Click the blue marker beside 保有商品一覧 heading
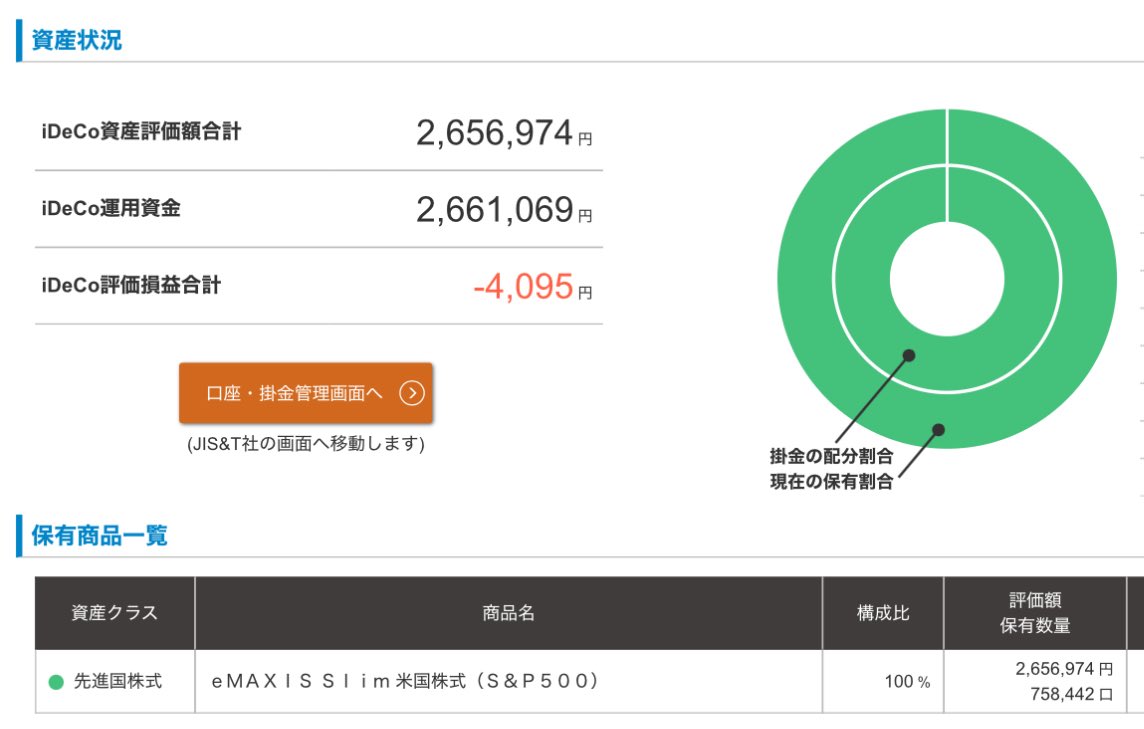This screenshot has width=1144, height=729. tap(18, 536)
